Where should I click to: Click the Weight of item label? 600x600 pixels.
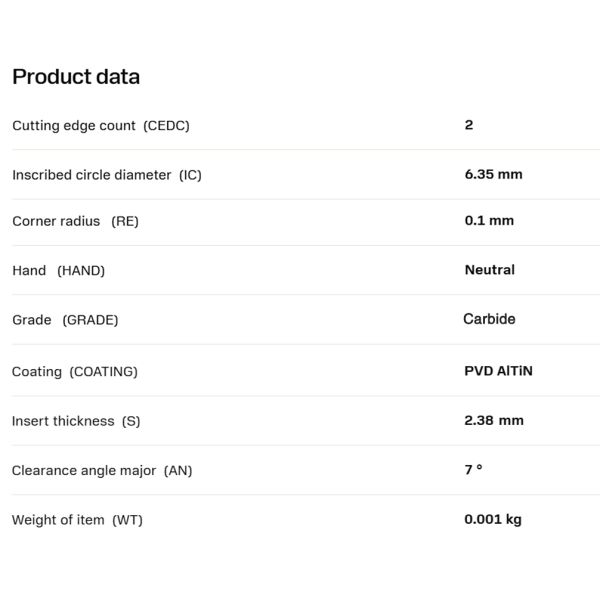58,520
